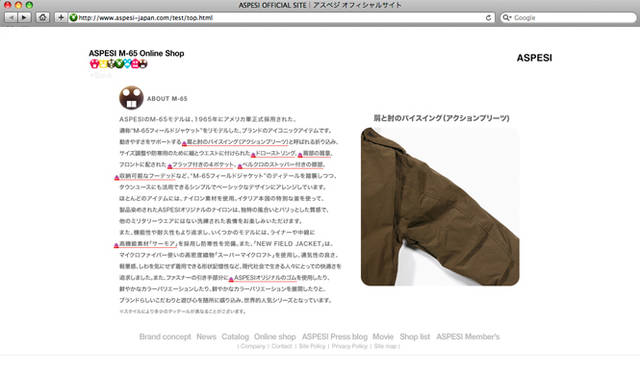Viewport: 640px width, 373px height.
Task: Open the underlined link right of ドローストリング
Action: tap(317, 153)
